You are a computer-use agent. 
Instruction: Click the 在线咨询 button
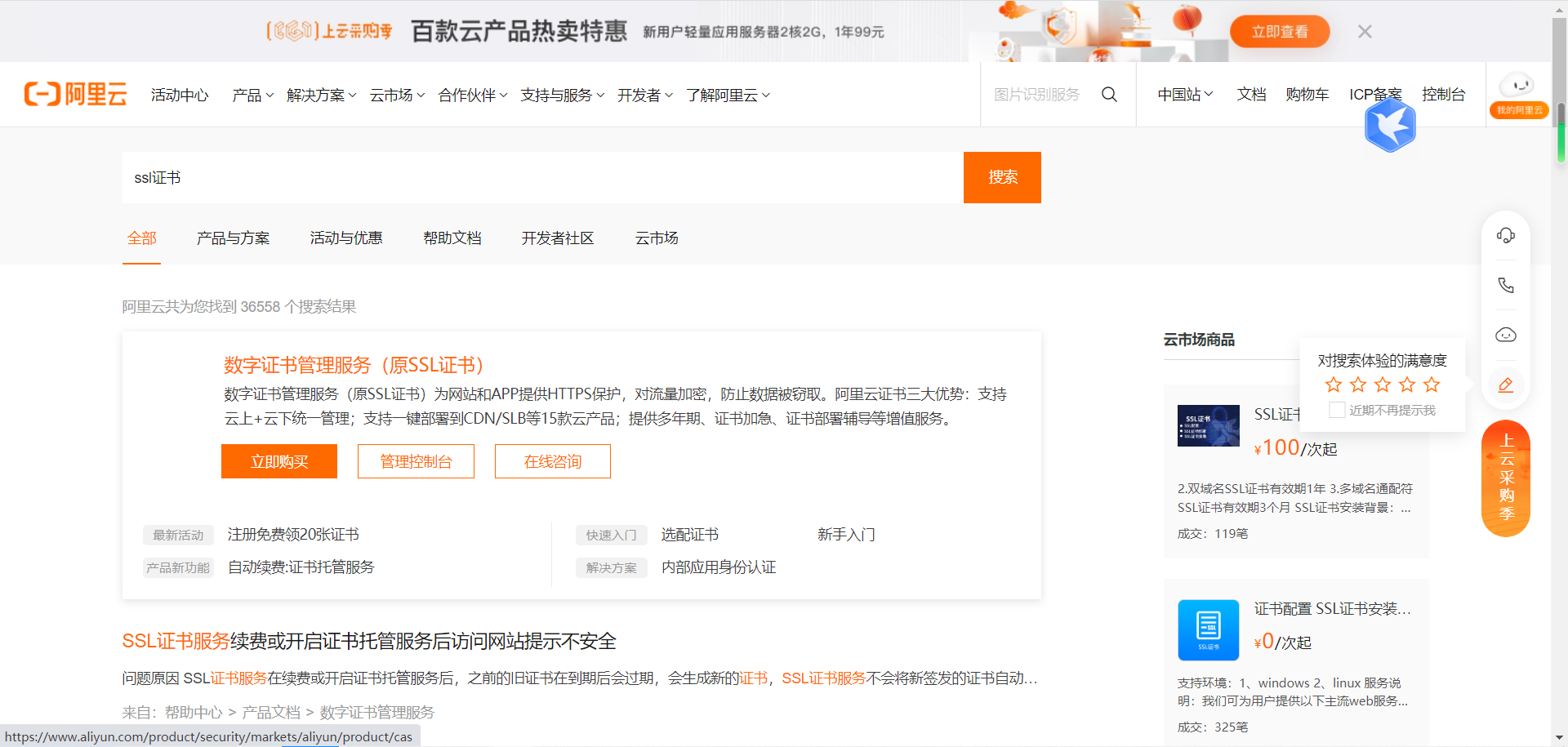pos(553,461)
